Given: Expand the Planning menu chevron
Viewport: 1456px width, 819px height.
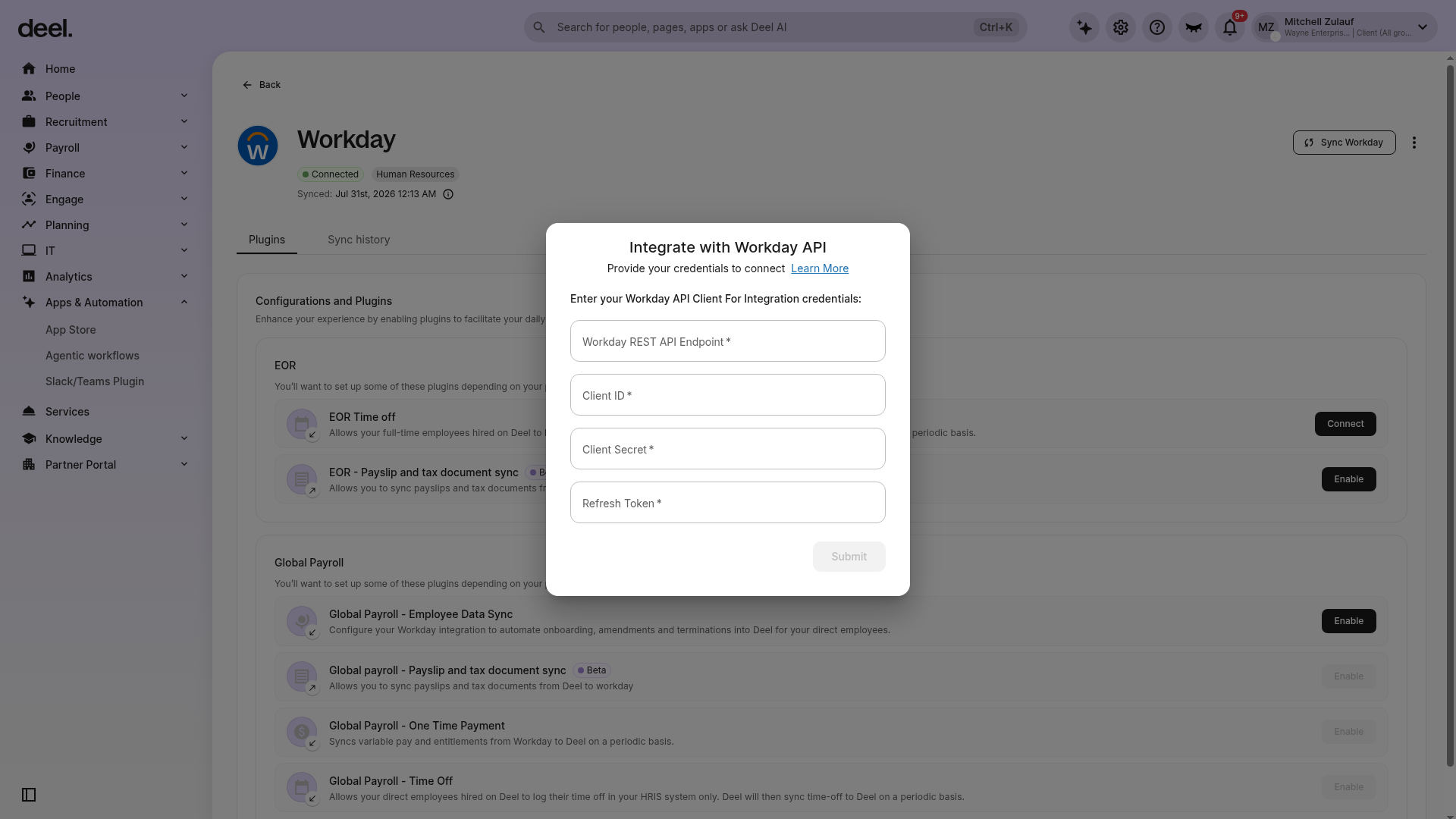Looking at the screenshot, I should point(184,224).
